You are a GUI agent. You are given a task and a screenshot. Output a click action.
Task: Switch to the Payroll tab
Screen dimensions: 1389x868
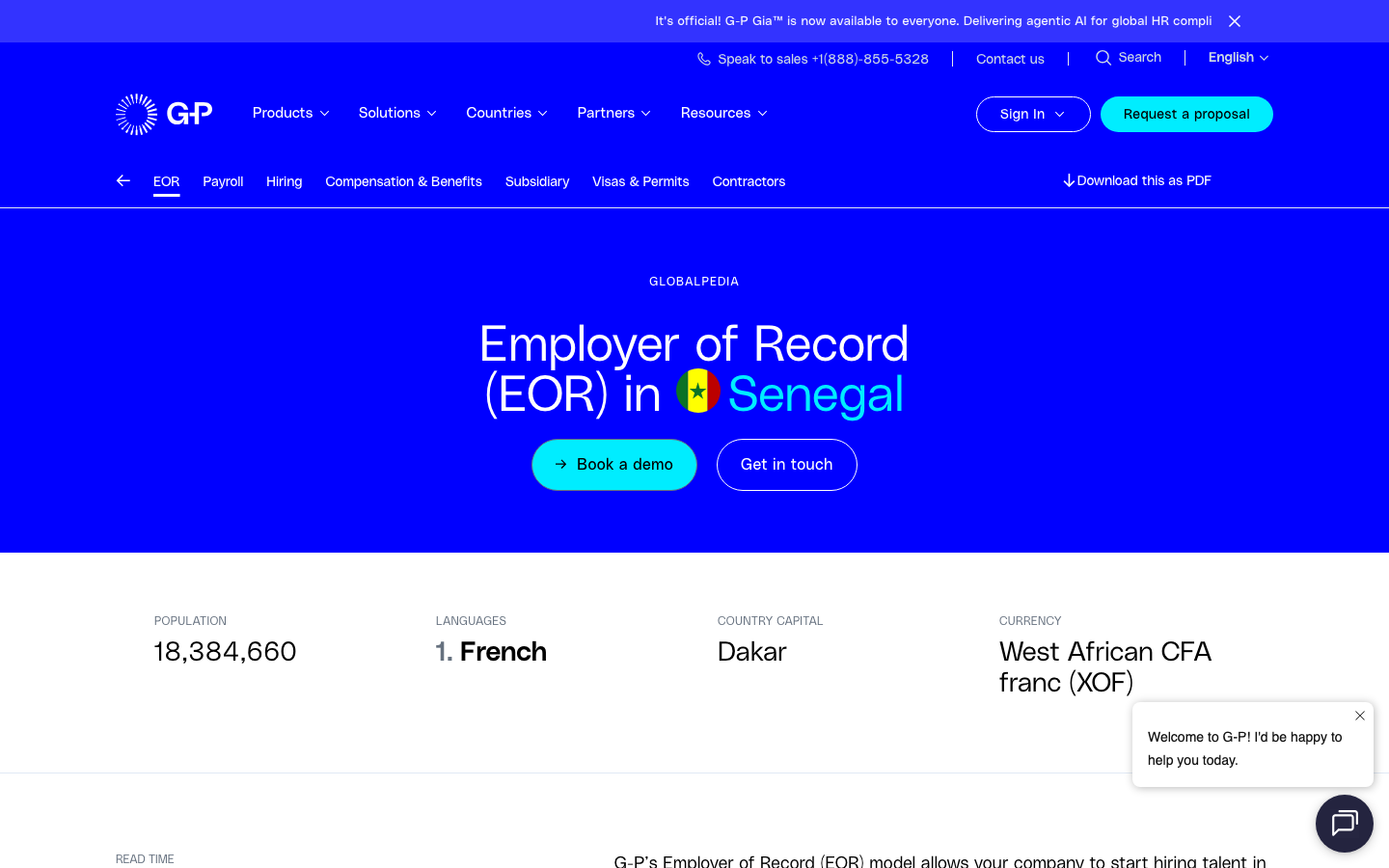coord(223,181)
